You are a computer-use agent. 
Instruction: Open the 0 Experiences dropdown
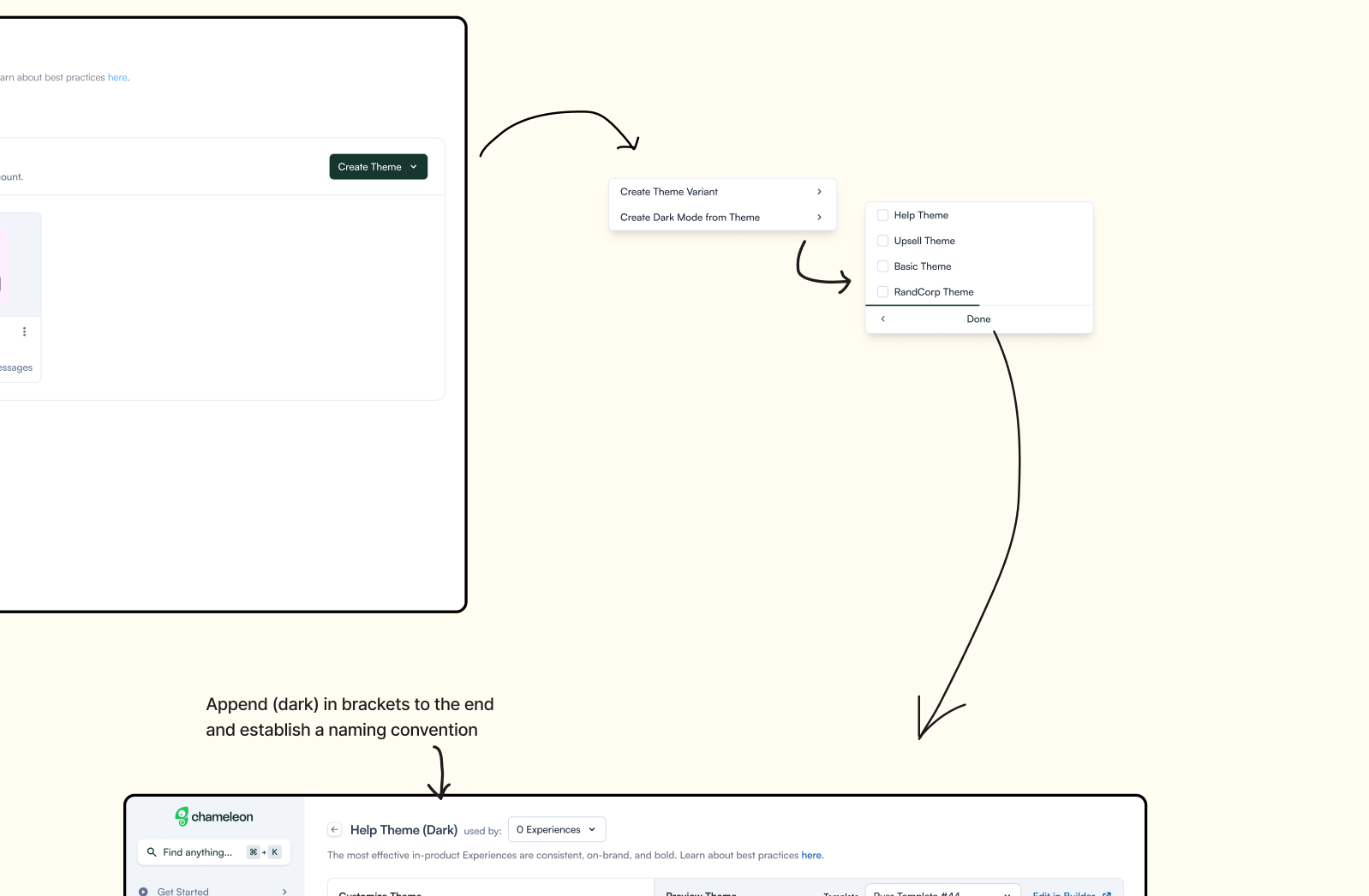click(x=557, y=829)
